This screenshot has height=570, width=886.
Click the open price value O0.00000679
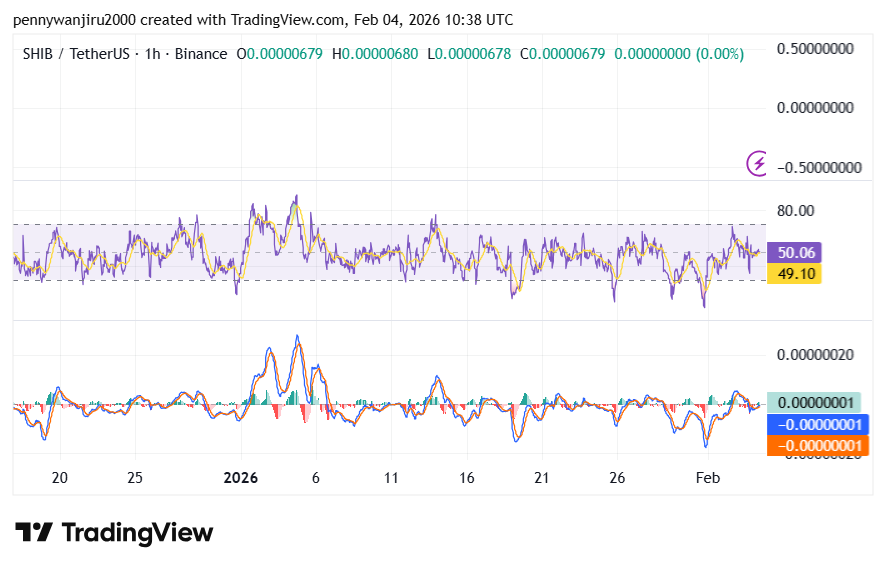pyautogui.click(x=279, y=54)
